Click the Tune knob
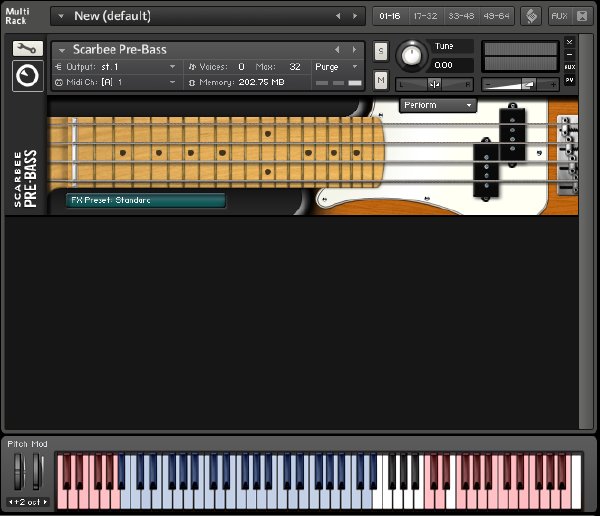The height and width of the screenshot is (516, 600). click(411, 56)
